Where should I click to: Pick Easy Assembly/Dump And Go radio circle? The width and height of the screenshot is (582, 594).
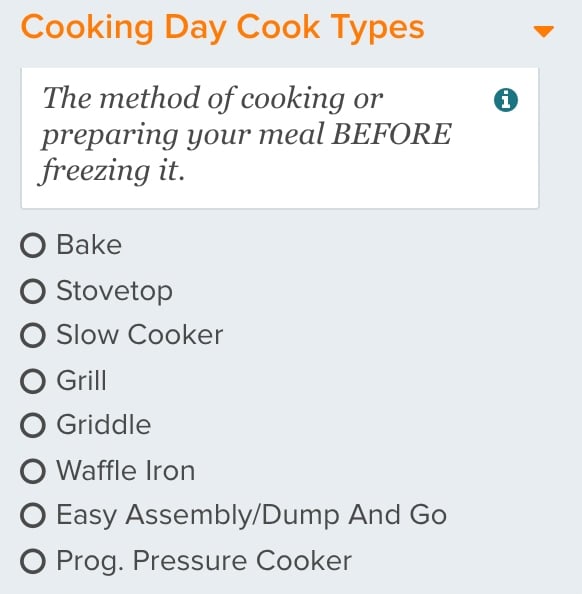tap(33, 515)
